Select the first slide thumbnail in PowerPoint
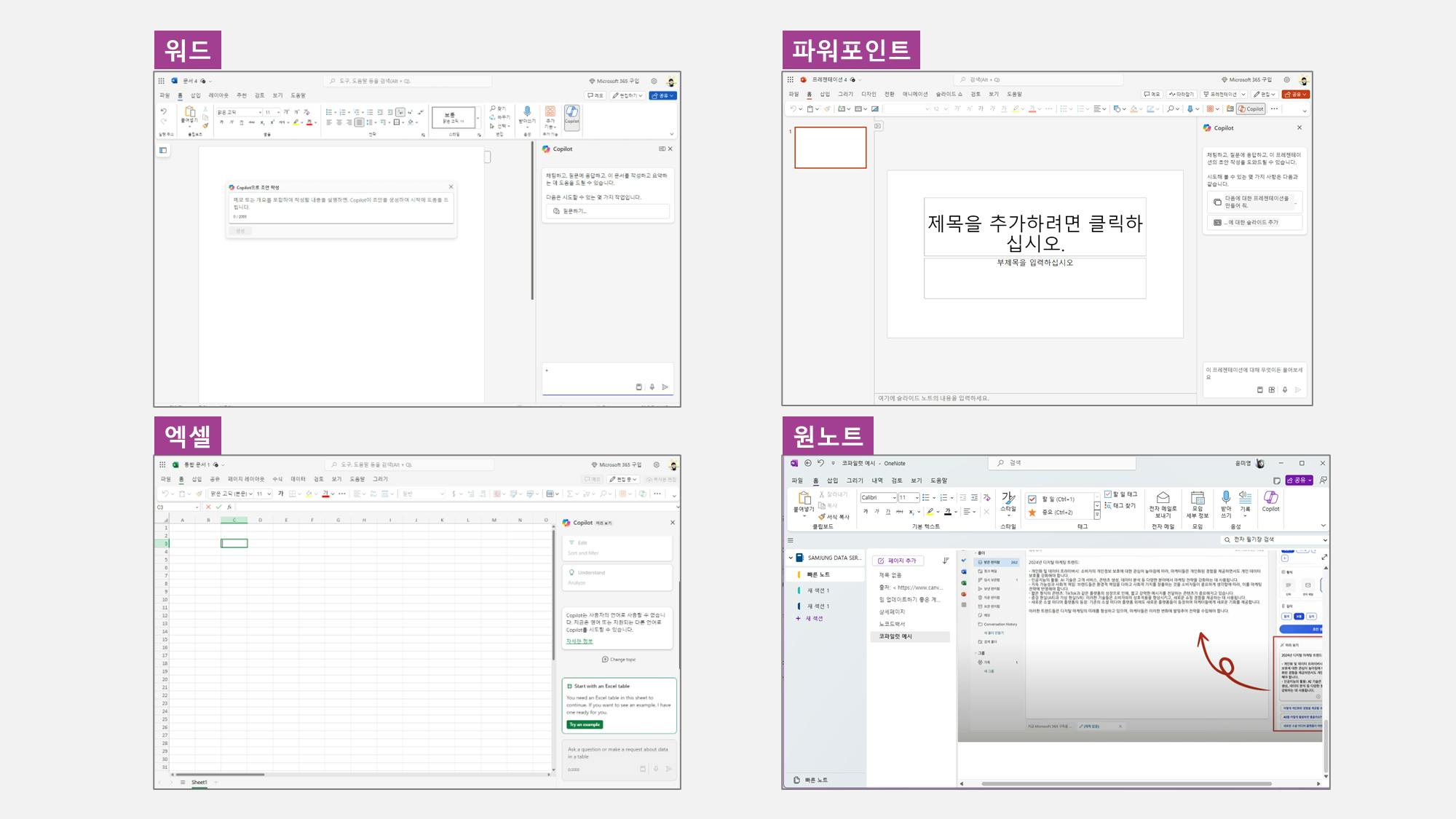This screenshot has height=819, width=1456. (830, 148)
